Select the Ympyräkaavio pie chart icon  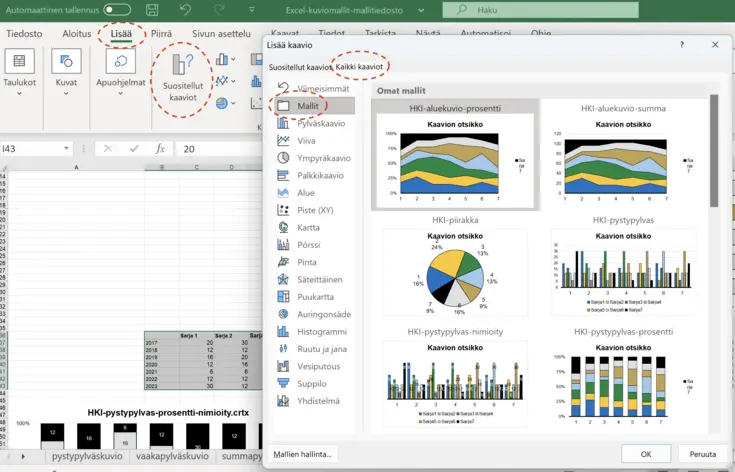click(283, 158)
